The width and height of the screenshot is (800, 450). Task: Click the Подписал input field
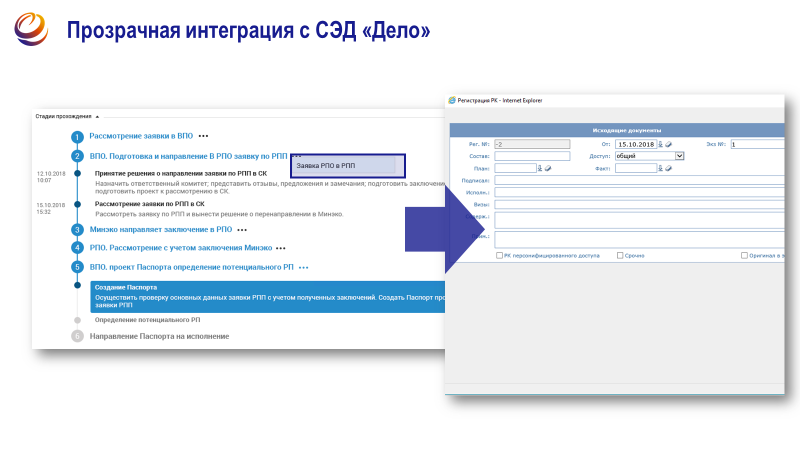coord(639,180)
